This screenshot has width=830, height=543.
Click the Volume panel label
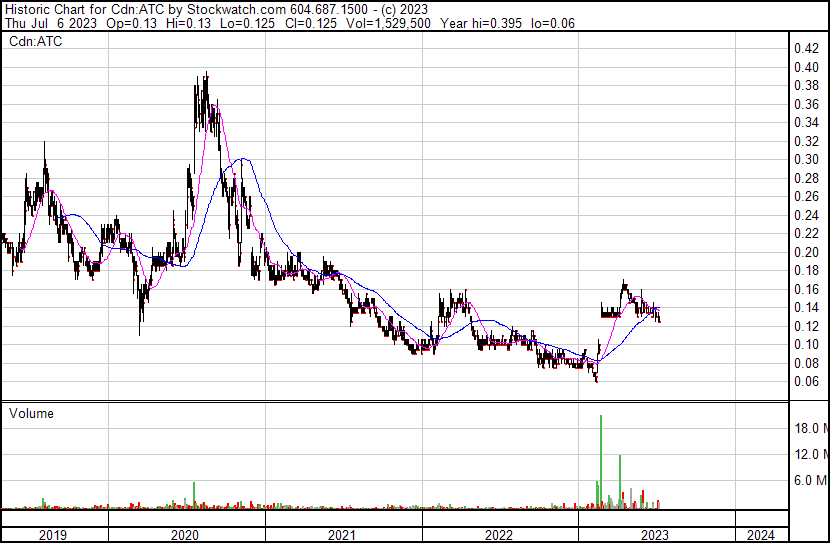coord(31,413)
